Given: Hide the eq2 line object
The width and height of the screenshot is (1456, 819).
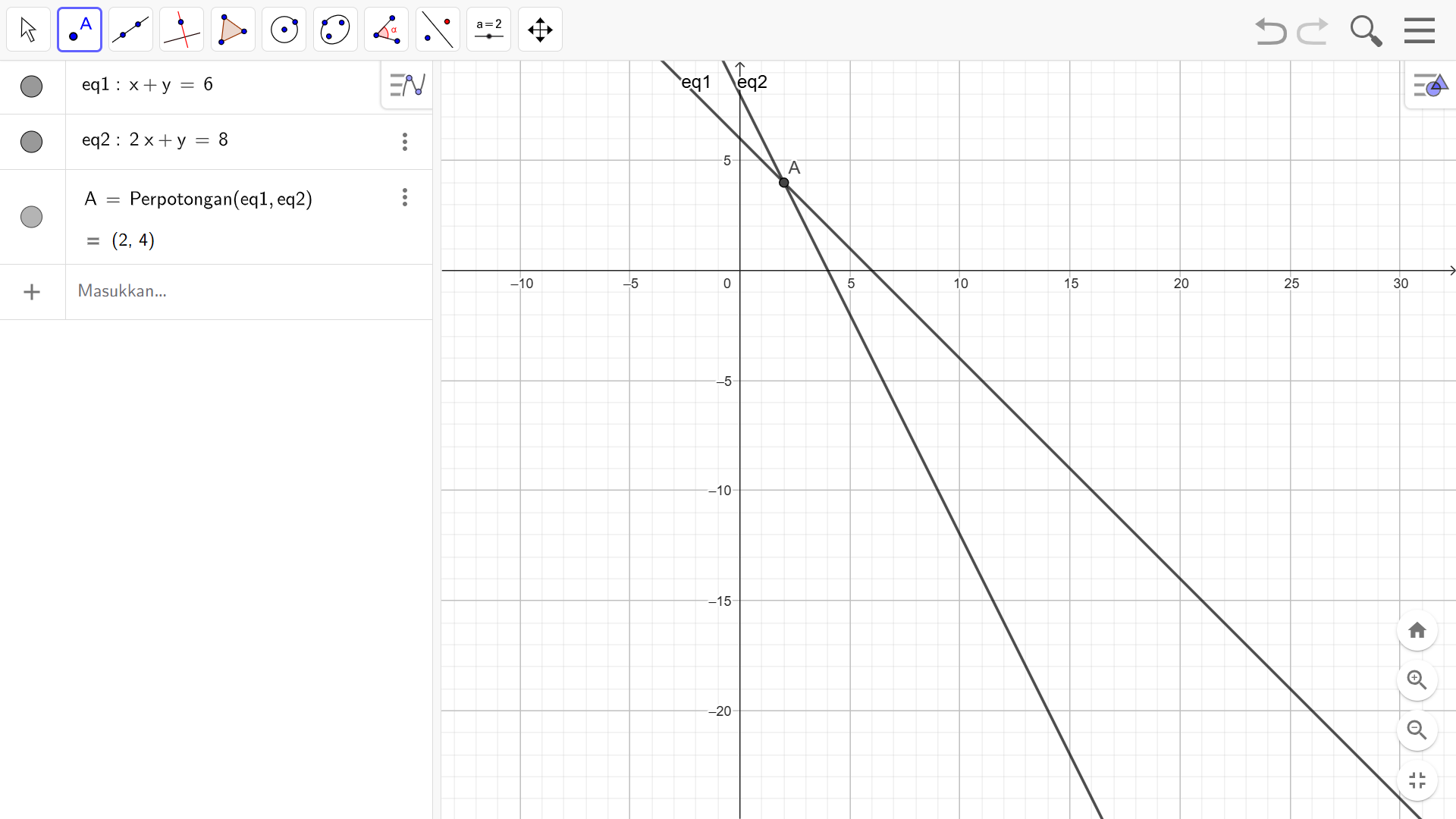Looking at the screenshot, I should coord(31,142).
